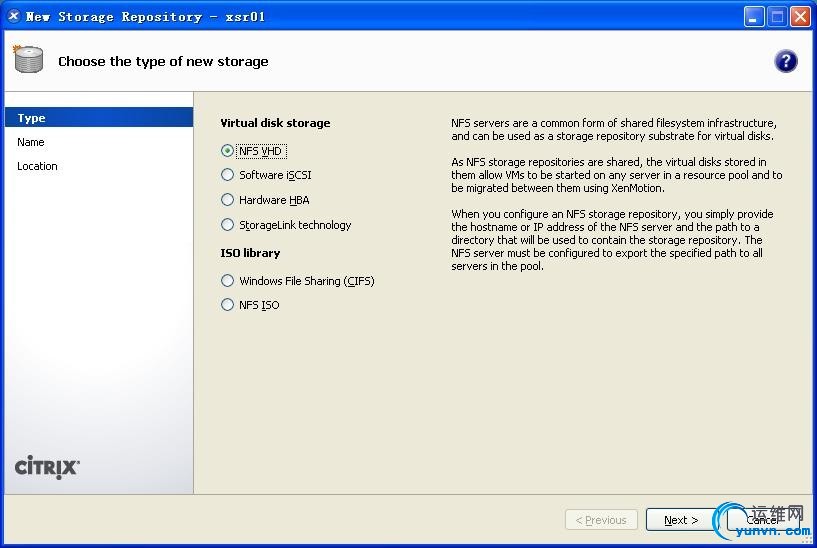This screenshot has height=548, width=817.
Task: Go to the Type wizard step
Action: [99, 118]
